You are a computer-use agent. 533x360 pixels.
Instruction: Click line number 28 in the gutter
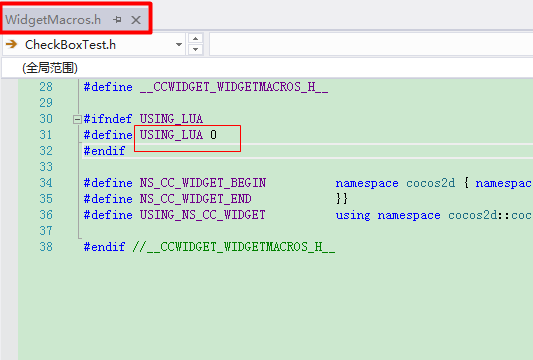coord(46,87)
